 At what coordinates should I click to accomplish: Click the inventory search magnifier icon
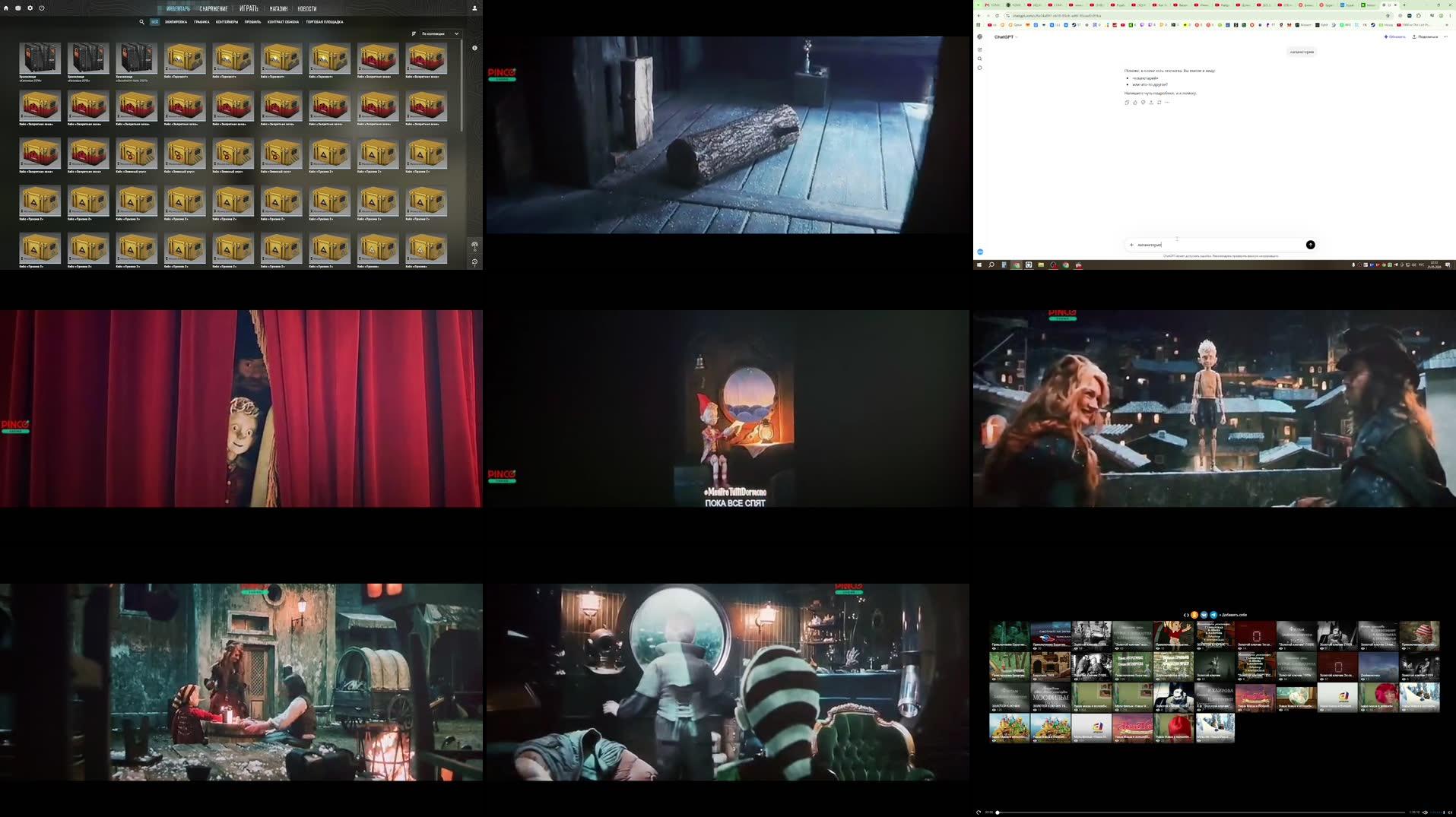pyautogui.click(x=141, y=22)
